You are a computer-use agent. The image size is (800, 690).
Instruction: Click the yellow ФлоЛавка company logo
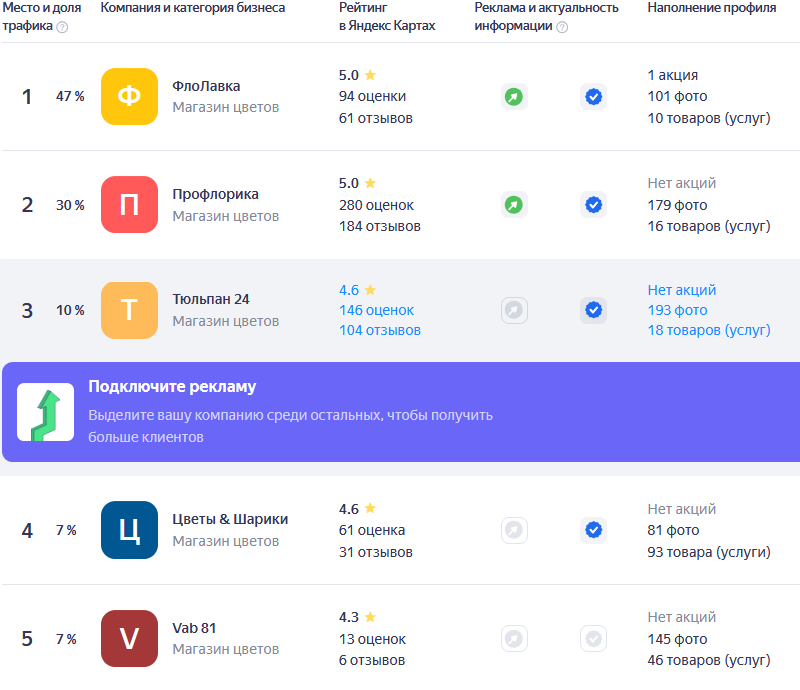[x=129, y=96]
